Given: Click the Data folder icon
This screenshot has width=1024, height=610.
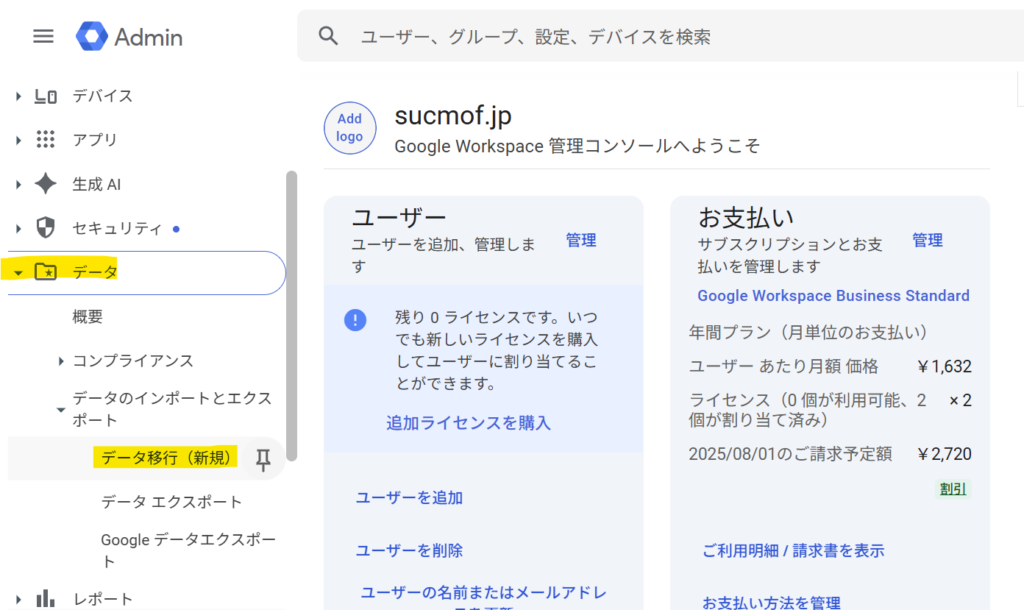Looking at the screenshot, I should pyautogui.click(x=46, y=271).
